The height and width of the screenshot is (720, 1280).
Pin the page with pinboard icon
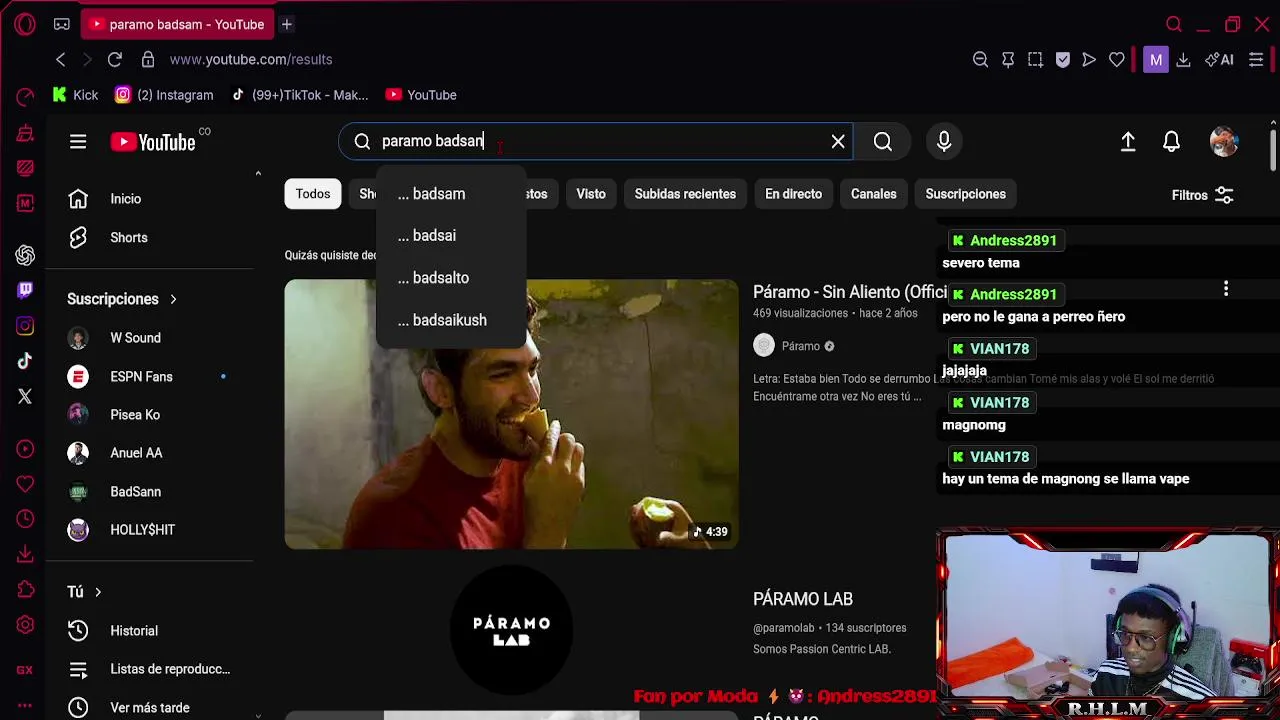click(x=1008, y=60)
